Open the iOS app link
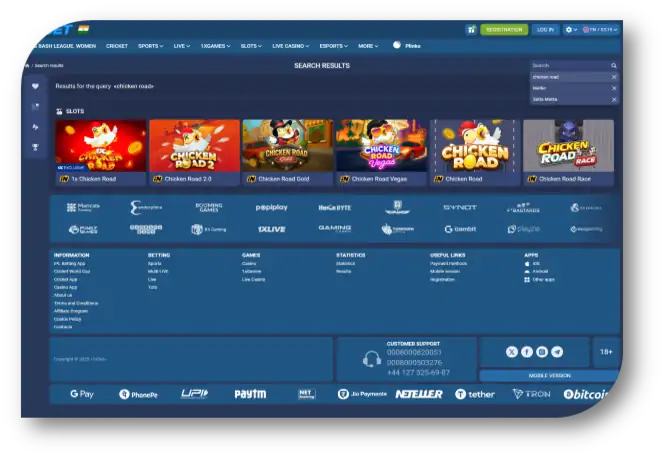This screenshot has width=665, height=458. coord(532,263)
